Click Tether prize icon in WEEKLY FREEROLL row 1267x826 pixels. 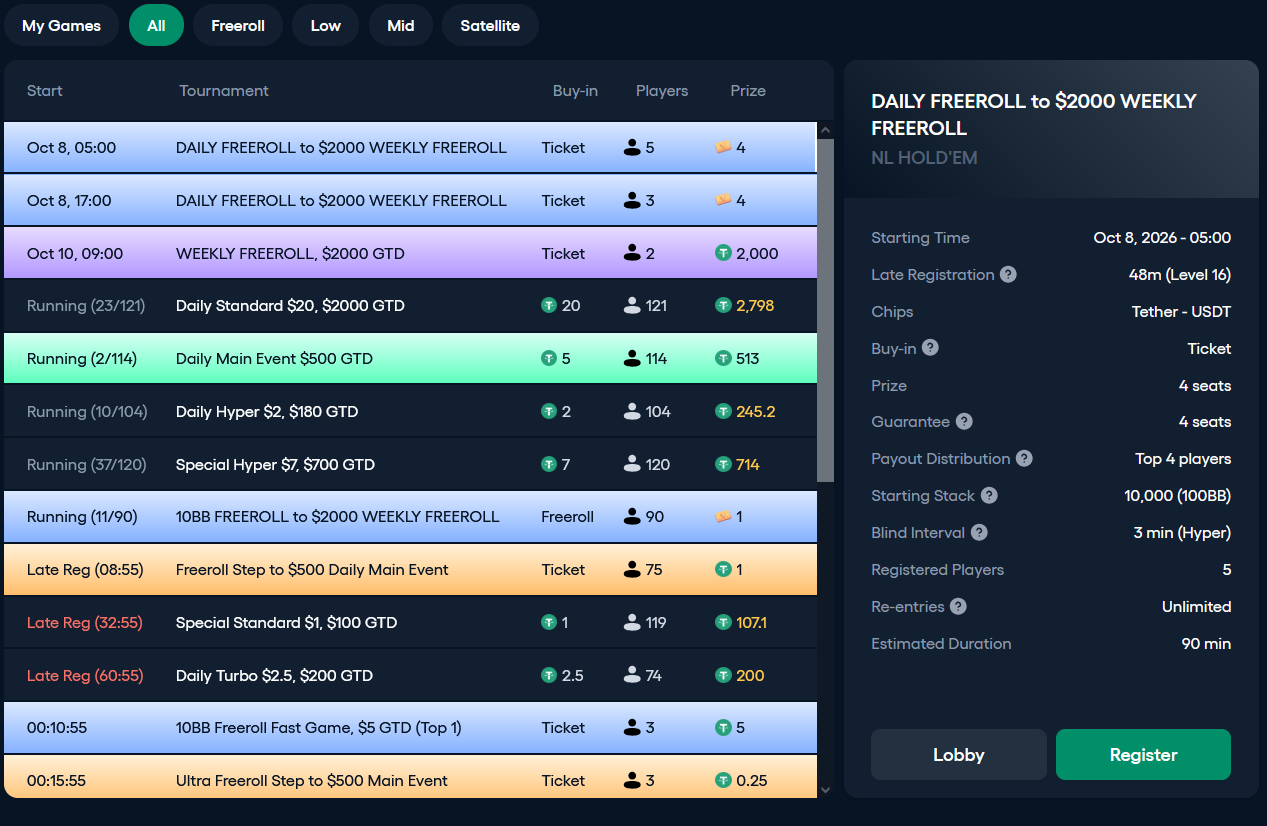(723, 254)
